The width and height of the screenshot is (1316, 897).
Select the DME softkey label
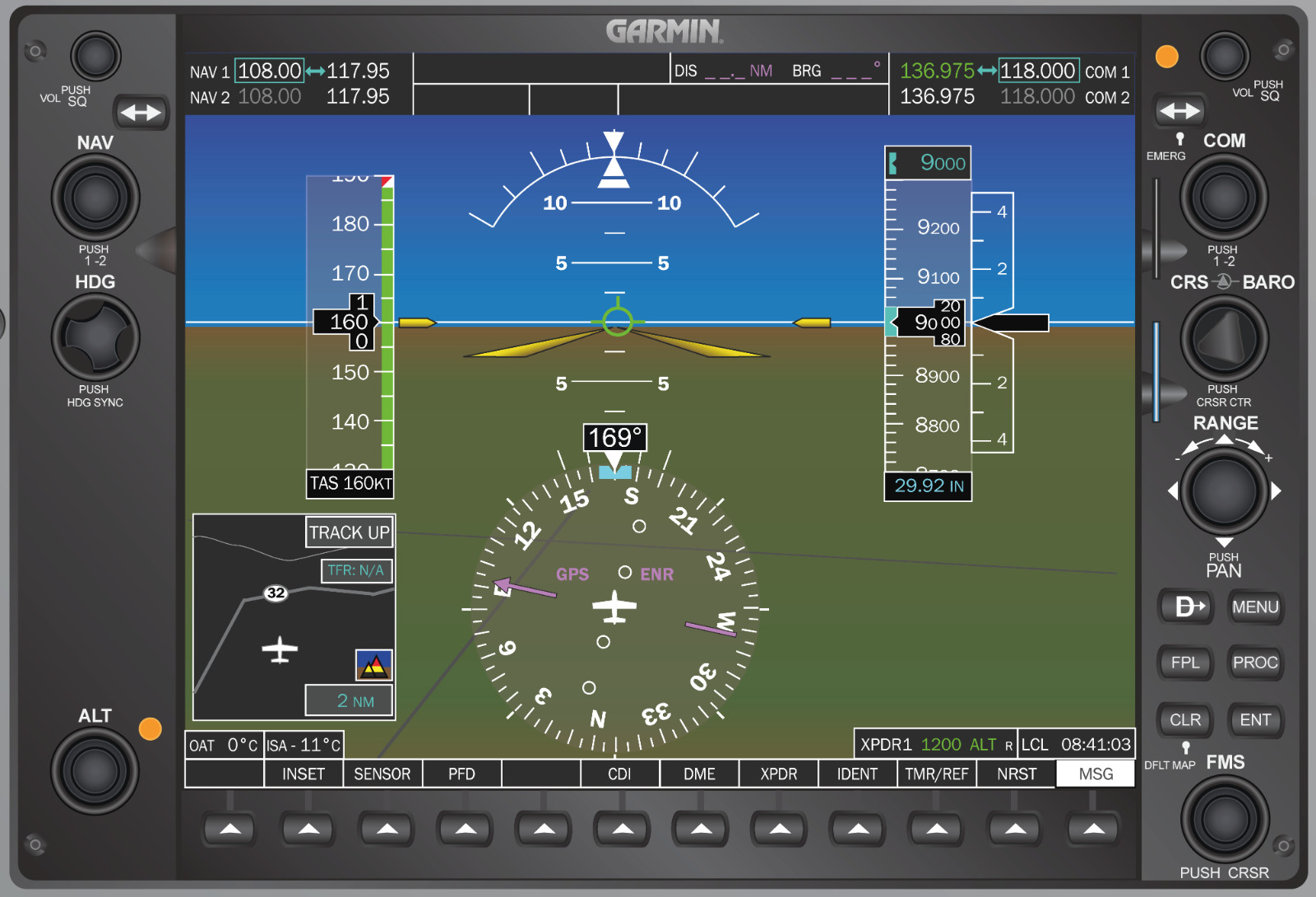pyautogui.click(x=699, y=774)
